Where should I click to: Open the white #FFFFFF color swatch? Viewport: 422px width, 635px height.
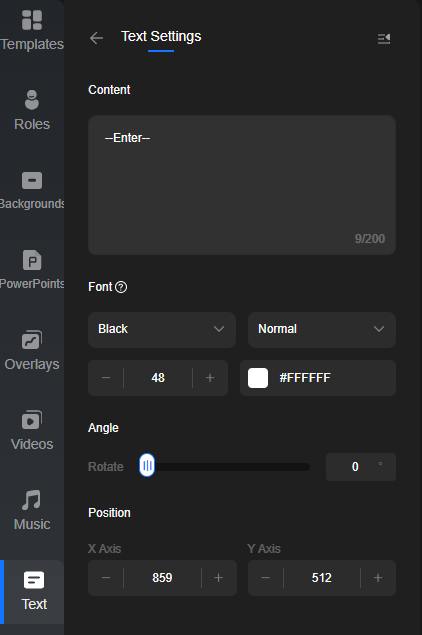258,378
